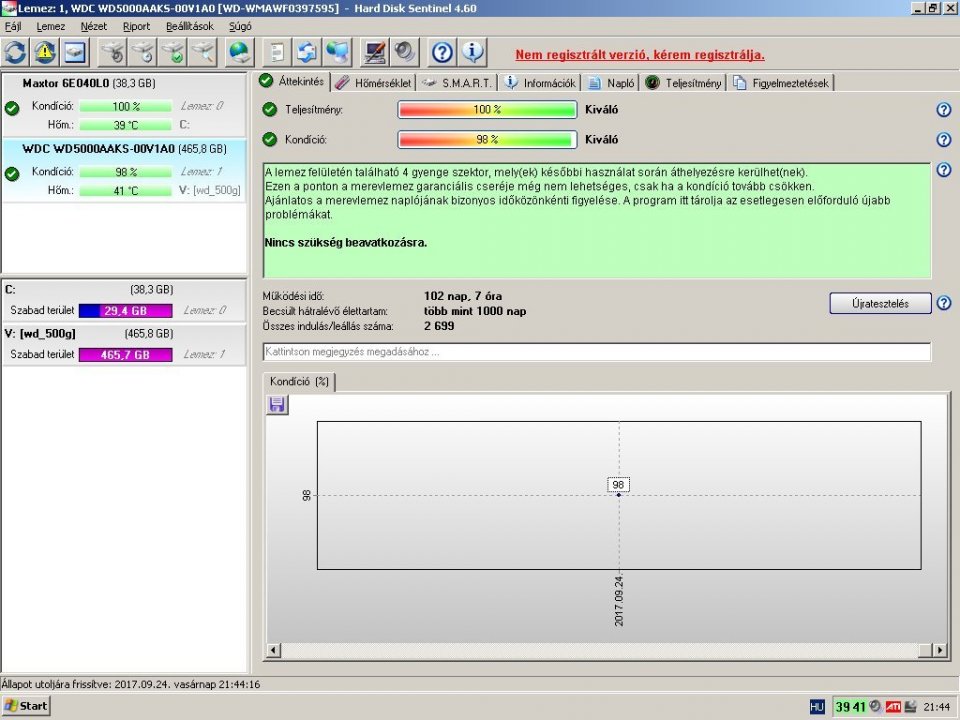The width and height of the screenshot is (960, 720).
Task: Click the save chart floppy disk icon
Action: pos(277,405)
